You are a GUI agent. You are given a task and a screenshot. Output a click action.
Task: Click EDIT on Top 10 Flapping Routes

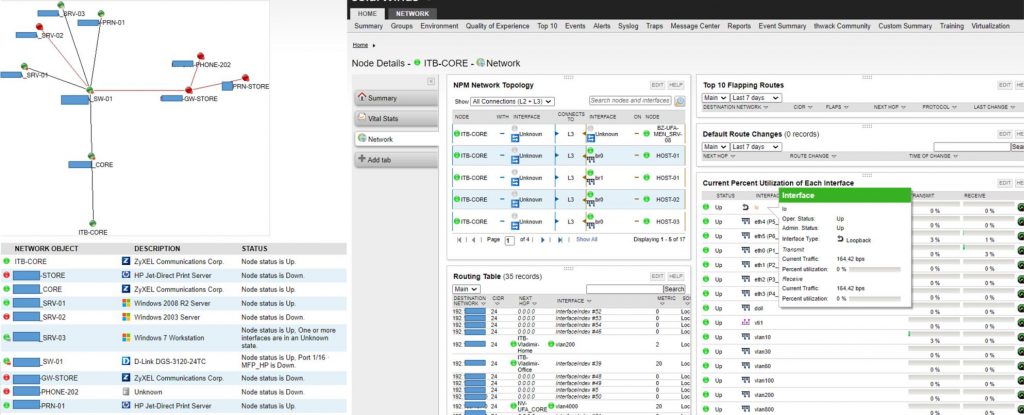pos(1004,85)
